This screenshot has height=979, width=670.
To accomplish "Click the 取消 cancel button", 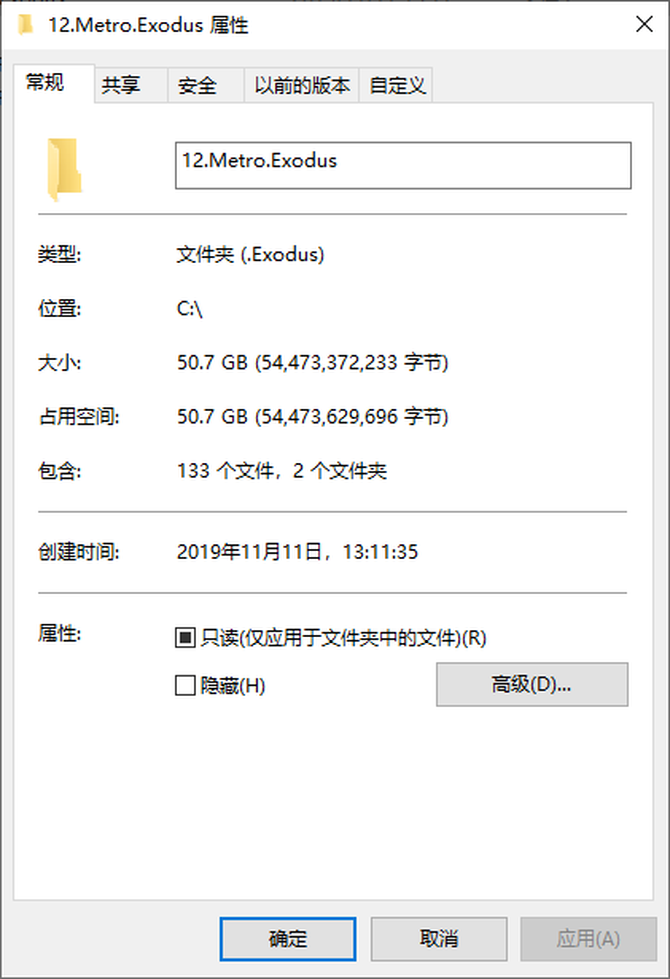I will coord(439,938).
